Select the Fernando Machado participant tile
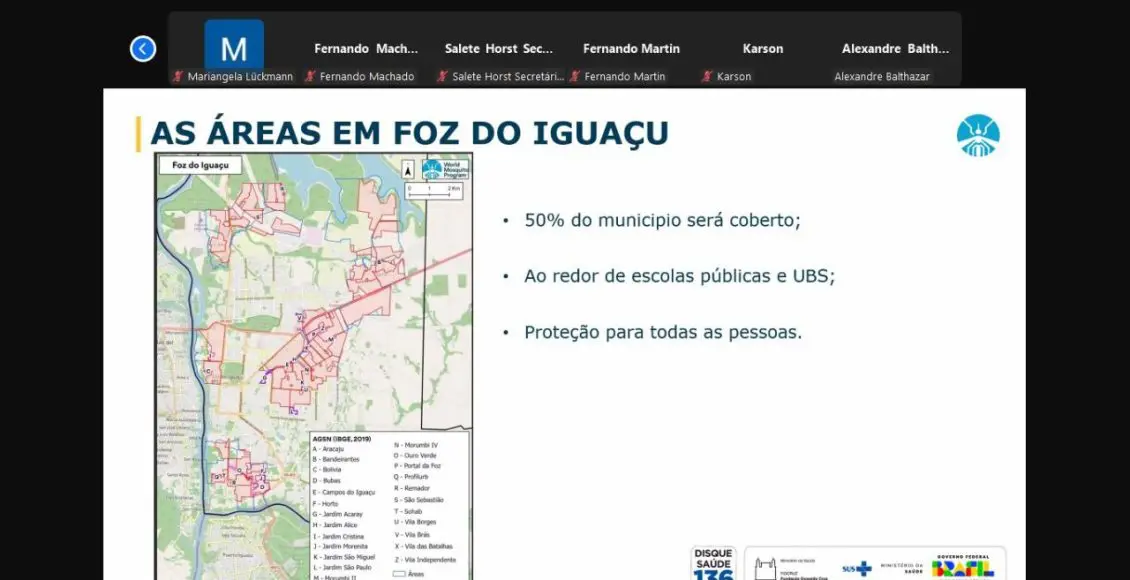This screenshot has height=580, width=1130. coord(364,48)
